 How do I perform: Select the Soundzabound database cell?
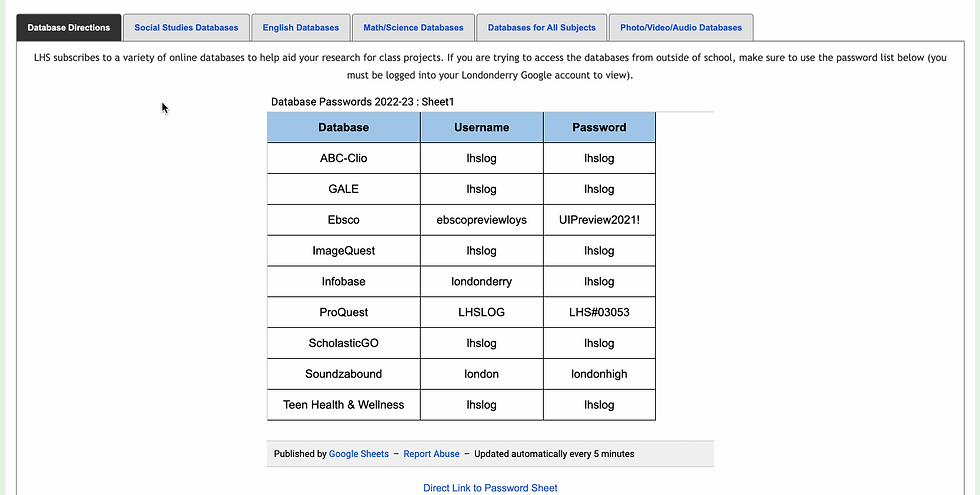tap(344, 374)
